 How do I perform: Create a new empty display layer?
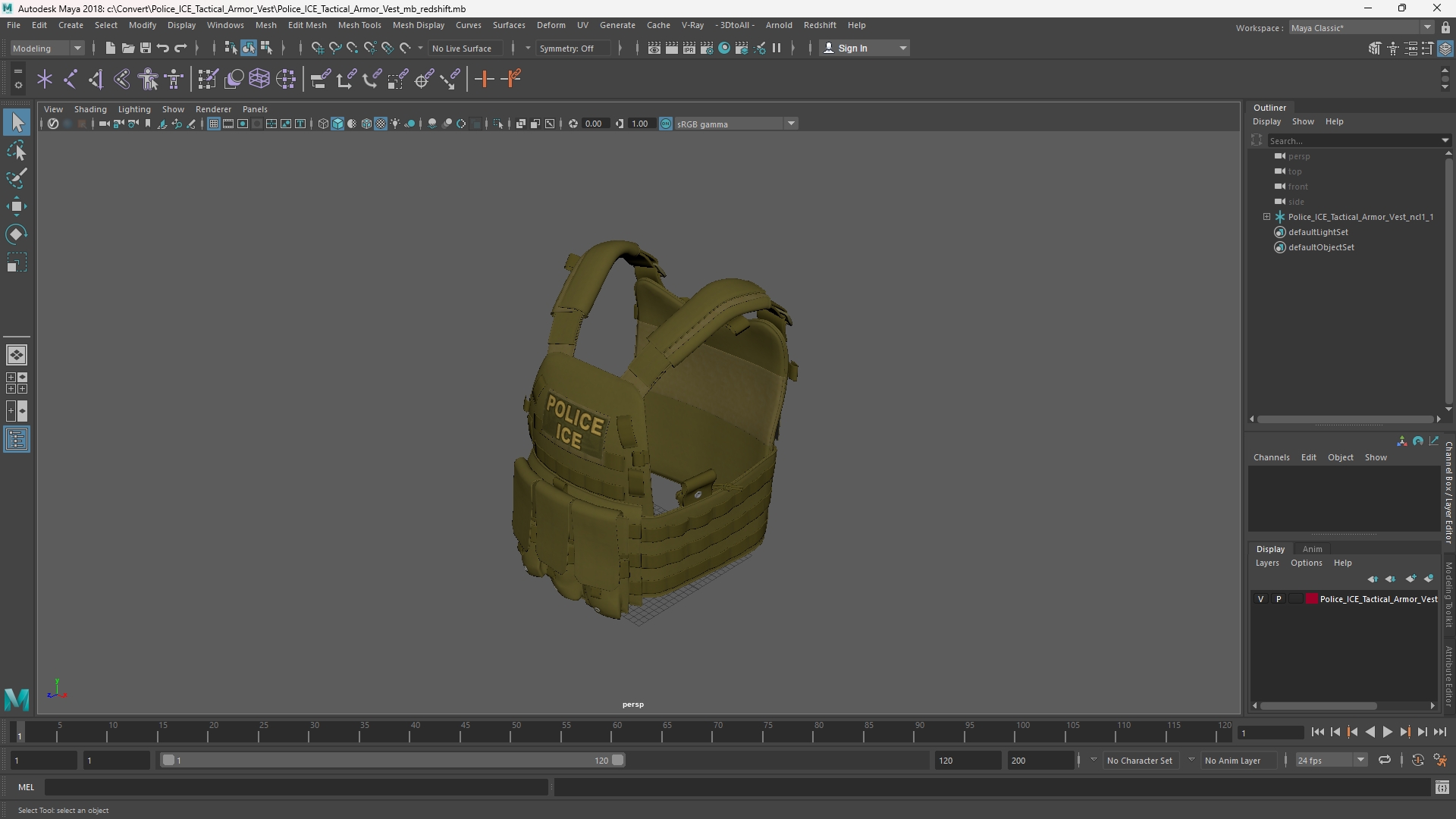click(x=1410, y=579)
